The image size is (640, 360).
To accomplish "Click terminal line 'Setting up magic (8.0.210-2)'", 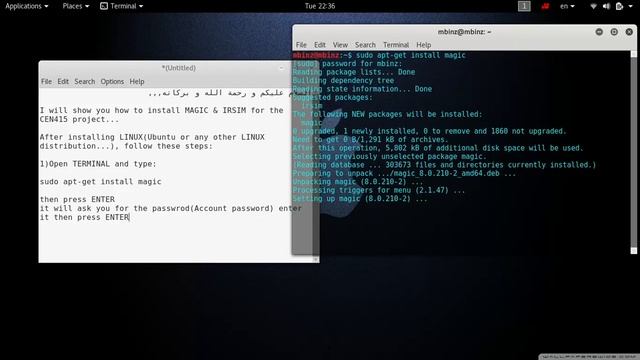I will pos(360,199).
